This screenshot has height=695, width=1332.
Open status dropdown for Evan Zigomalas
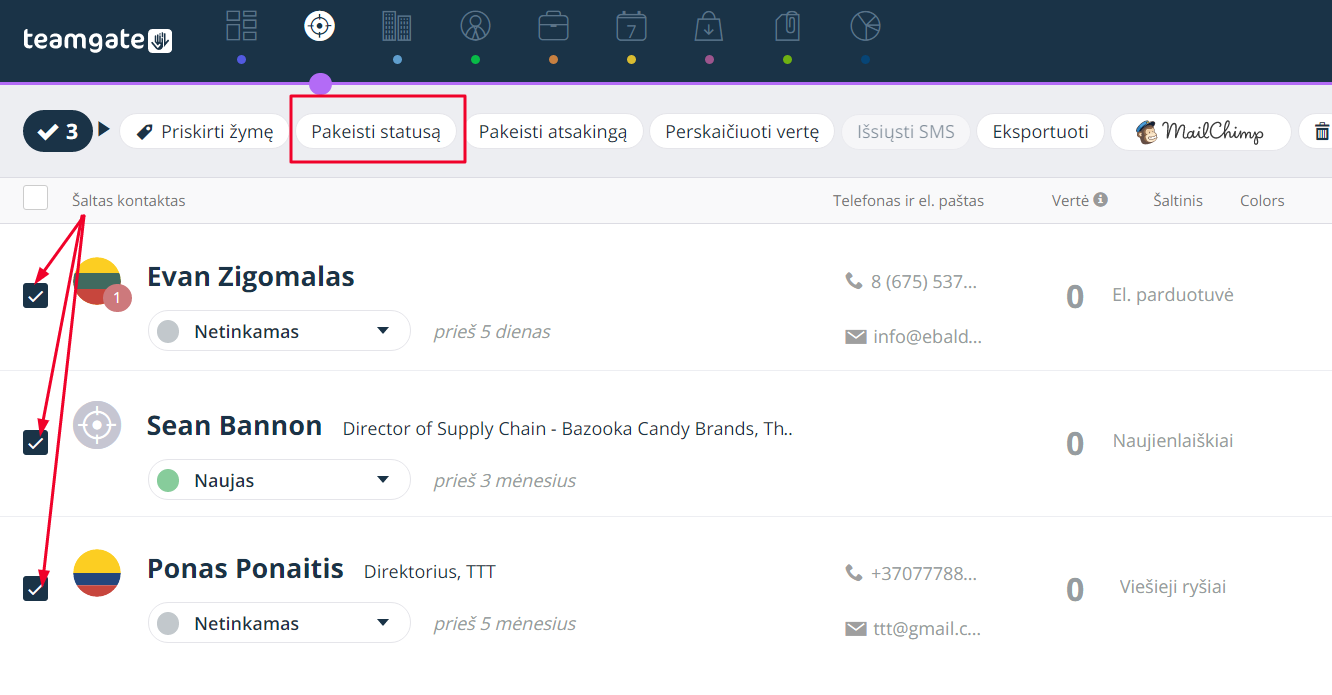point(279,331)
